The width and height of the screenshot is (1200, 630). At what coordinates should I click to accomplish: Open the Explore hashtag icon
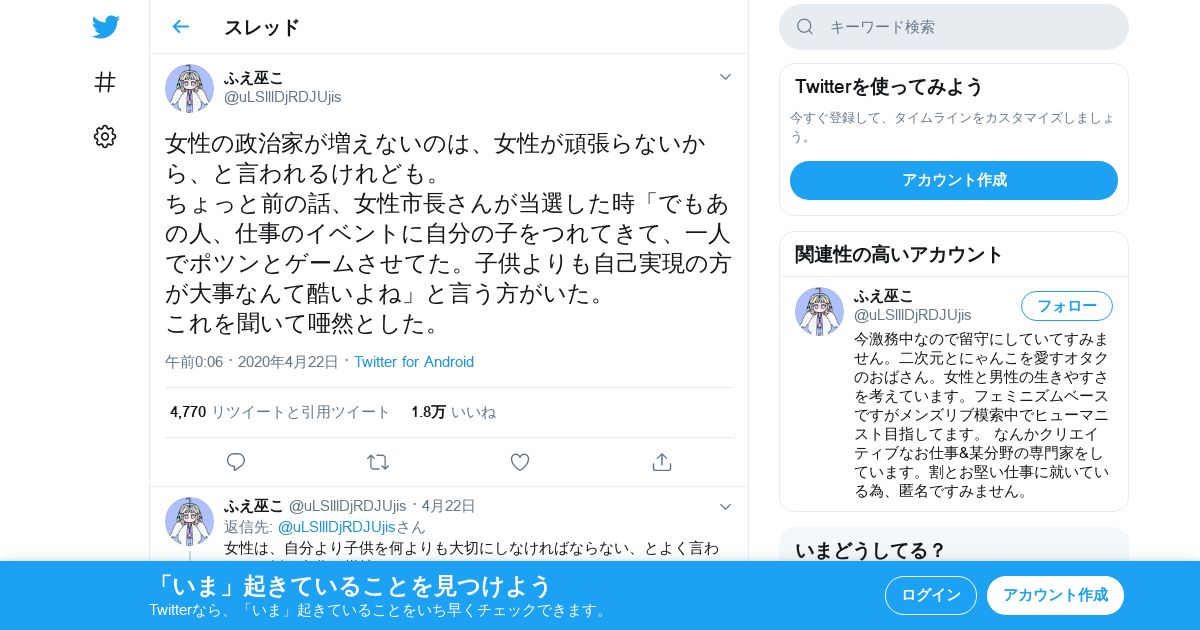(x=105, y=82)
